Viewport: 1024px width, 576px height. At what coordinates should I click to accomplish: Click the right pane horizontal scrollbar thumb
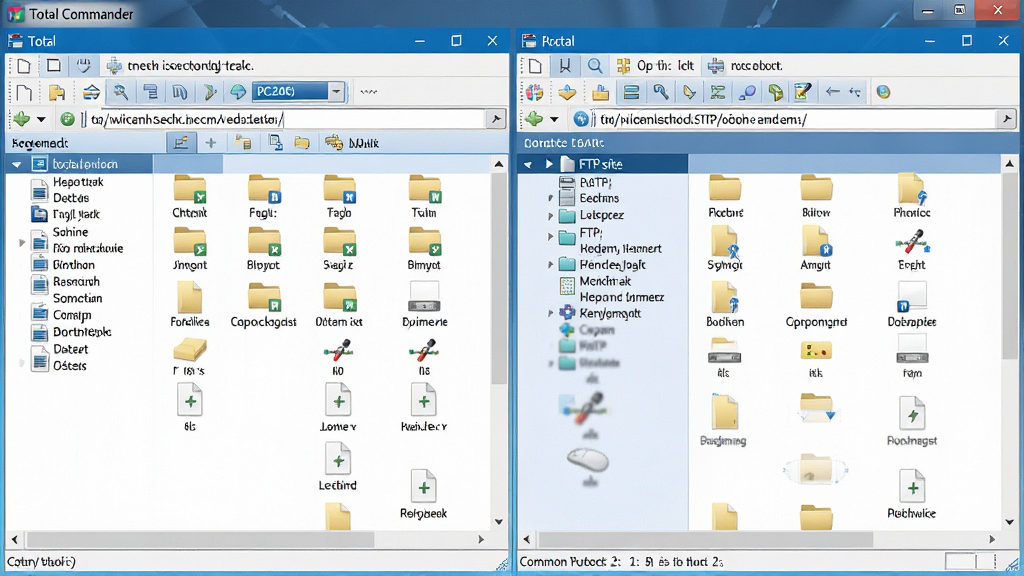pos(705,539)
